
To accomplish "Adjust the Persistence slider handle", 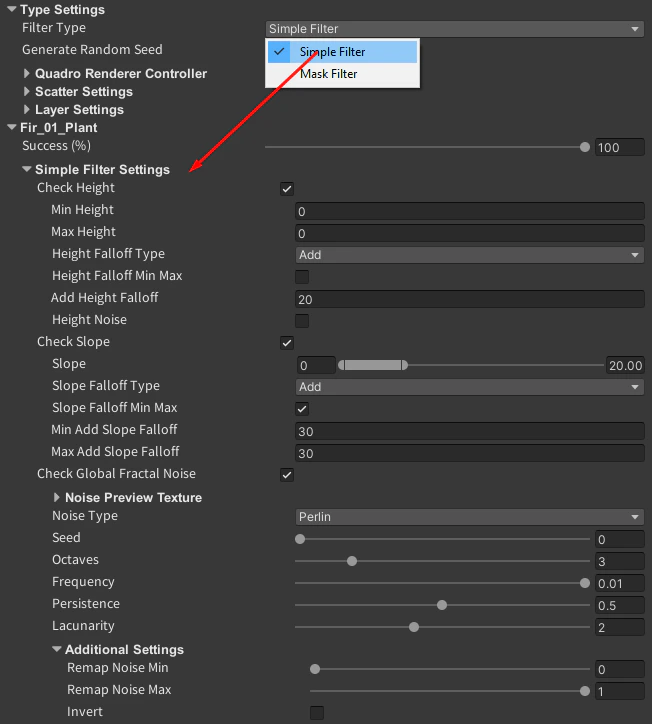I will coord(442,605).
